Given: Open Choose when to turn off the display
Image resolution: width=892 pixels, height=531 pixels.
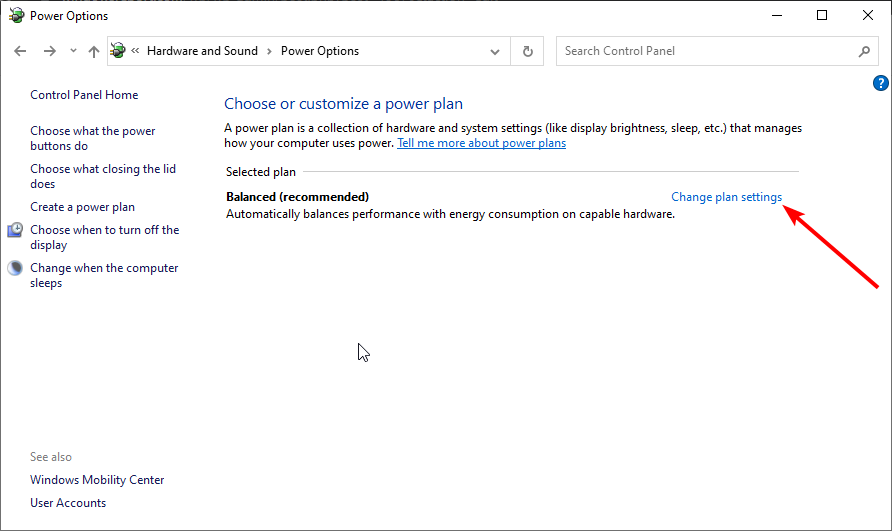Looking at the screenshot, I should (105, 237).
